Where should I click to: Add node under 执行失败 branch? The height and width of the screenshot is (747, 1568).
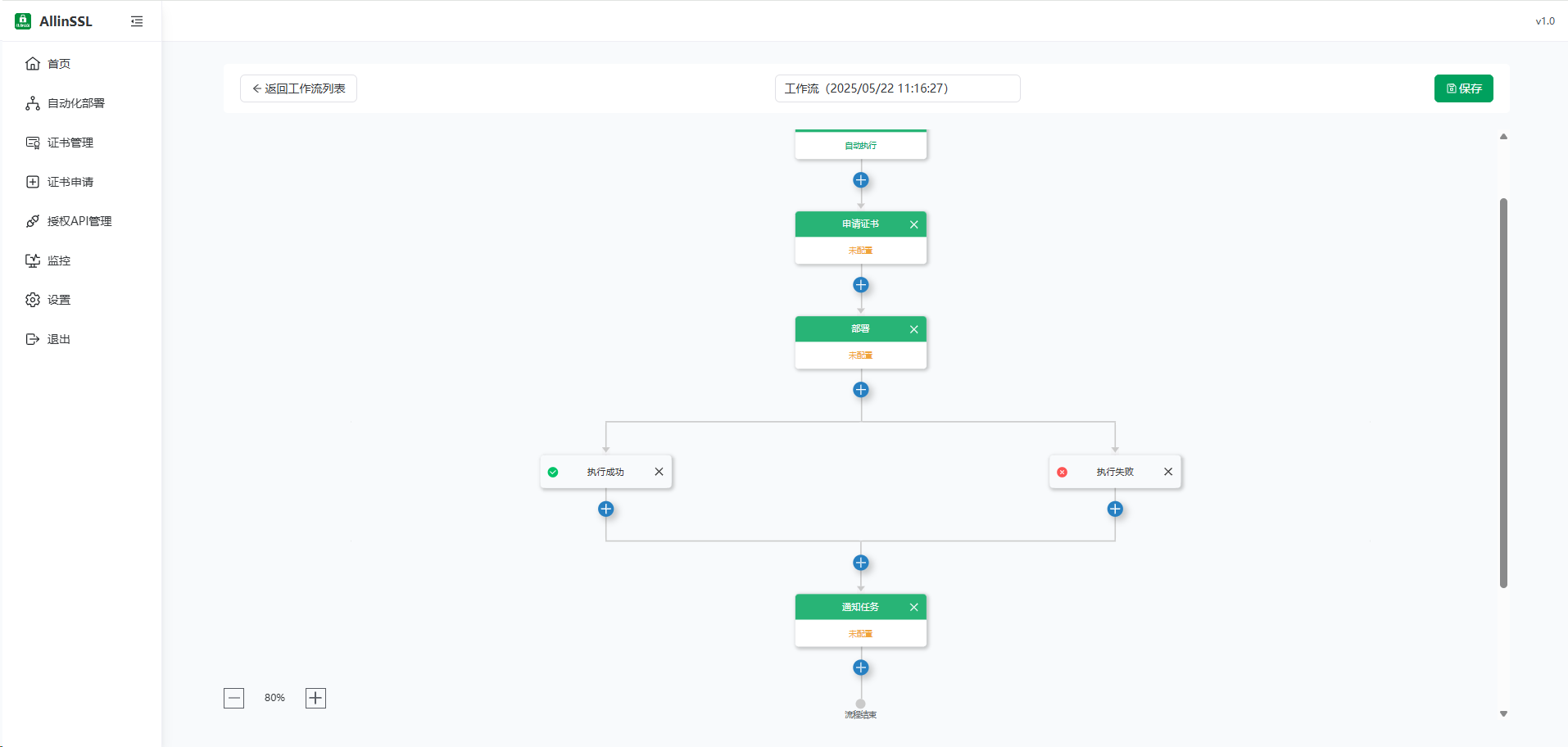(x=1115, y=509)
